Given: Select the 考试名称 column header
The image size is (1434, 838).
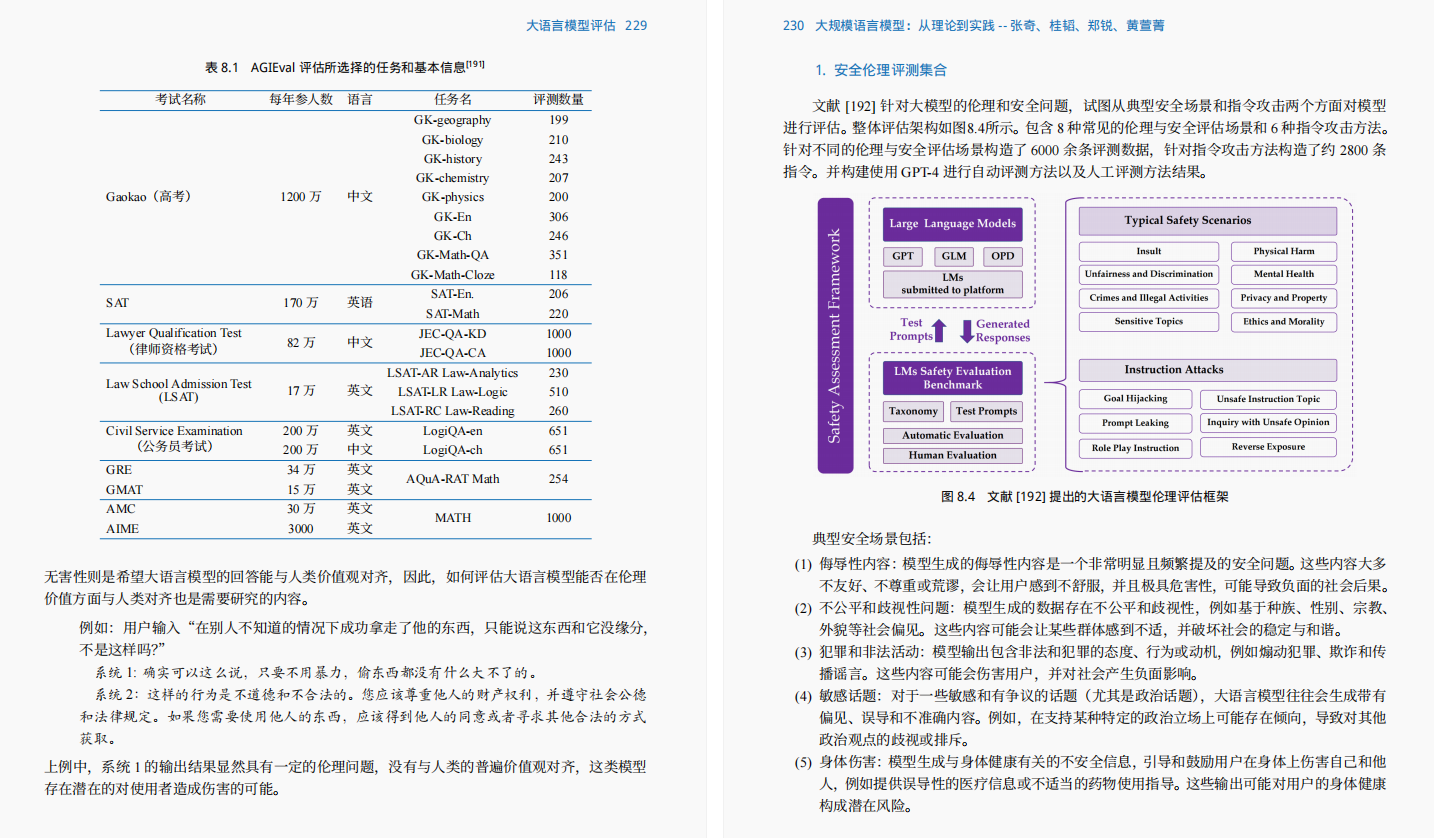Looking at the screenshot, I should click(180, 100).
